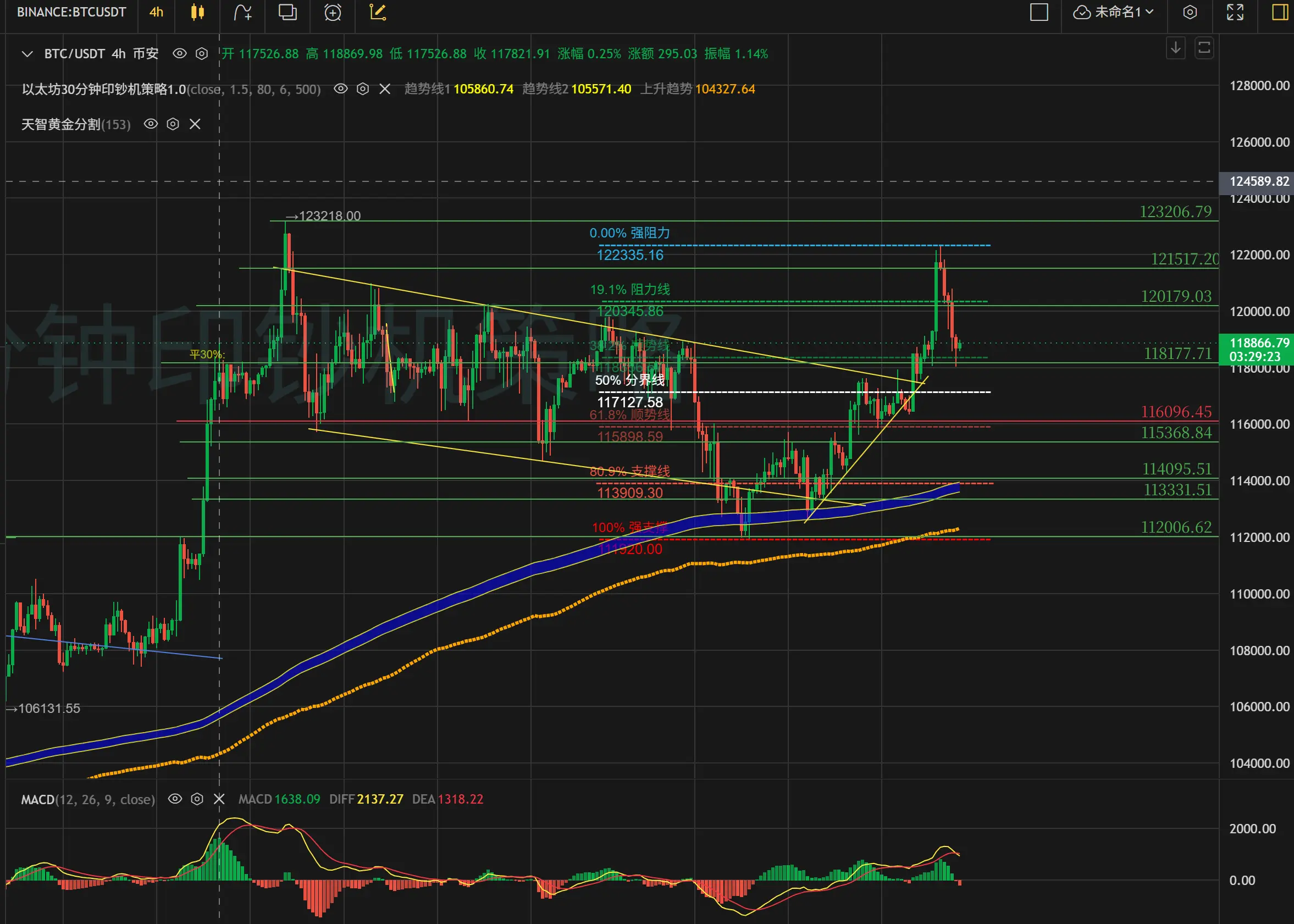Open the chart layout templates icon

(287, 12)
